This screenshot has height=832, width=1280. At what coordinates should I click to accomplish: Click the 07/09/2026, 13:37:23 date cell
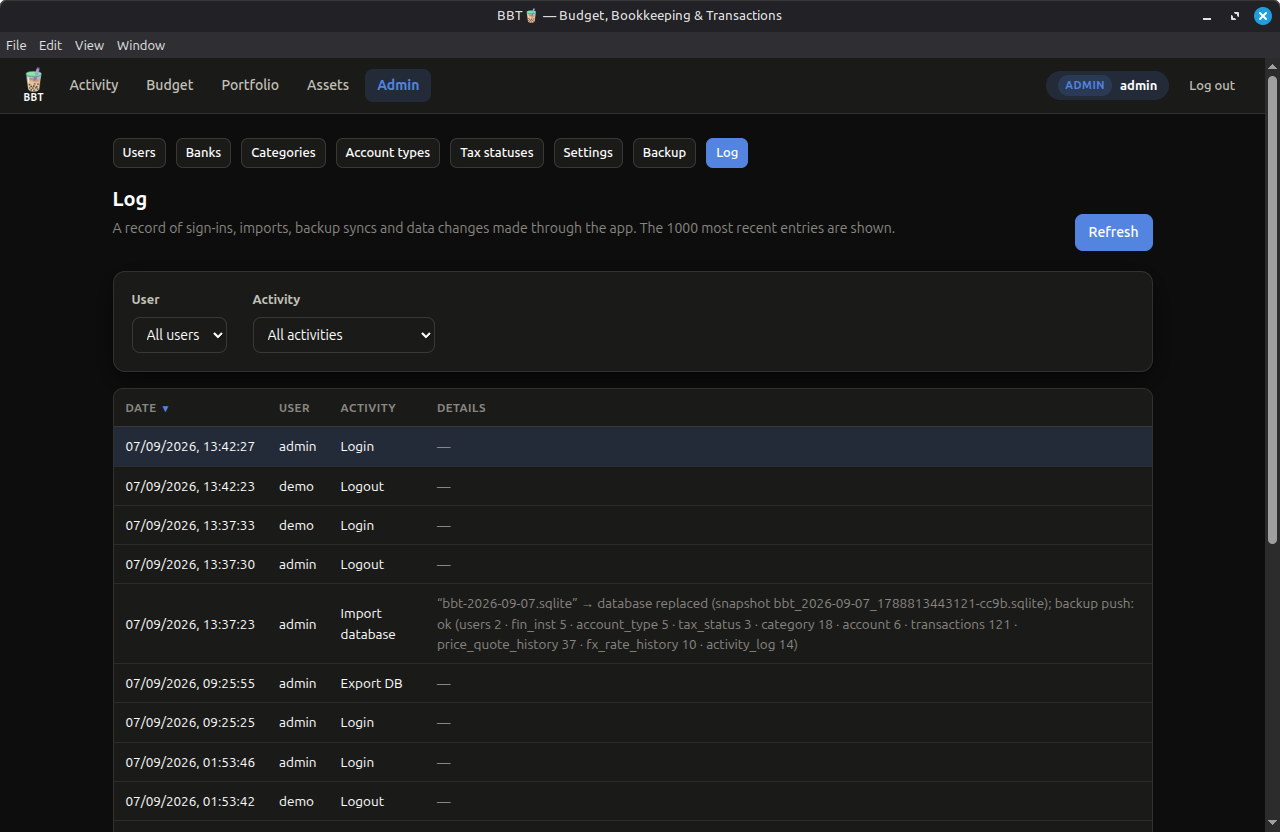tap(190, 624)
